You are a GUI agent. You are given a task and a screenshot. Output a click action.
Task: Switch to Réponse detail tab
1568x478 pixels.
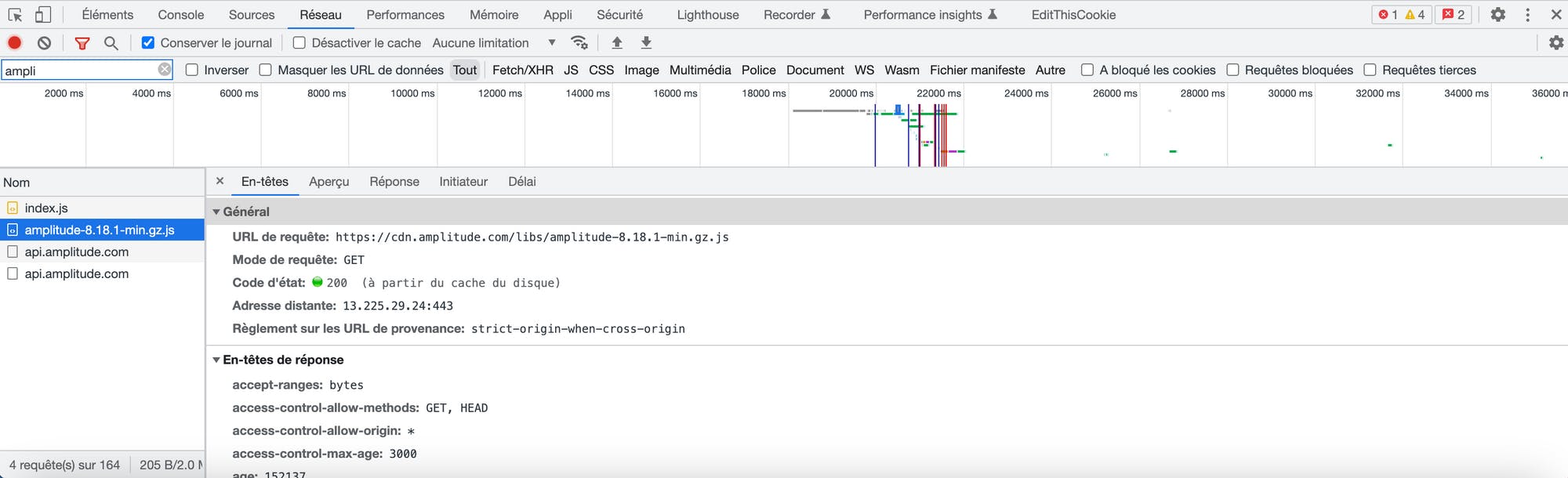pos(394,182)
